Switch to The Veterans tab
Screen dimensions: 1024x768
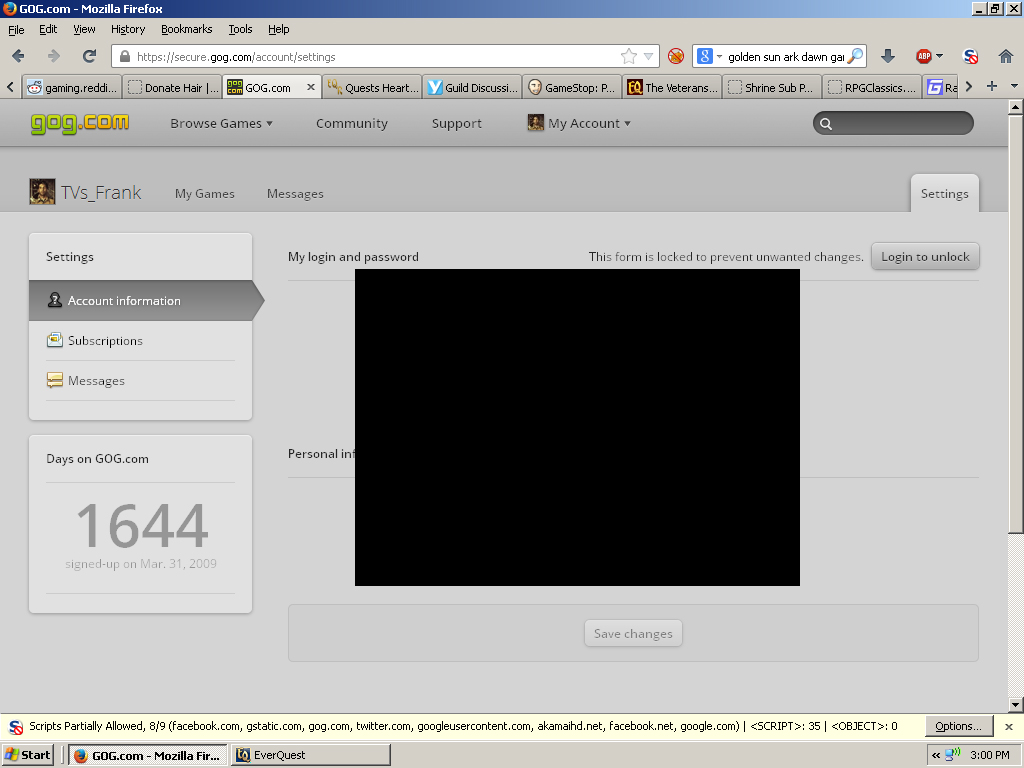673,88
